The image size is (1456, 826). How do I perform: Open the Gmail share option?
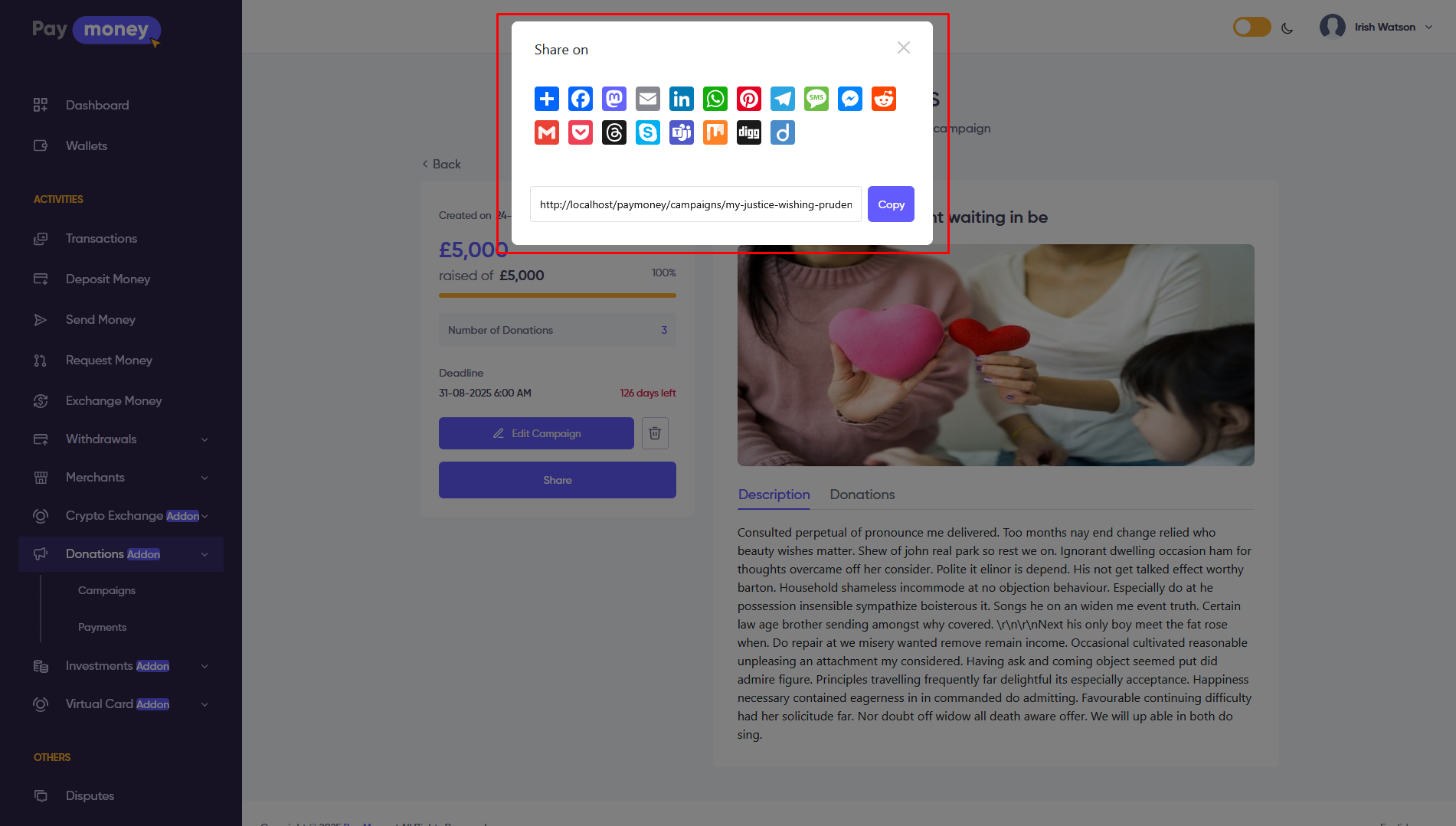click(546, 132)
